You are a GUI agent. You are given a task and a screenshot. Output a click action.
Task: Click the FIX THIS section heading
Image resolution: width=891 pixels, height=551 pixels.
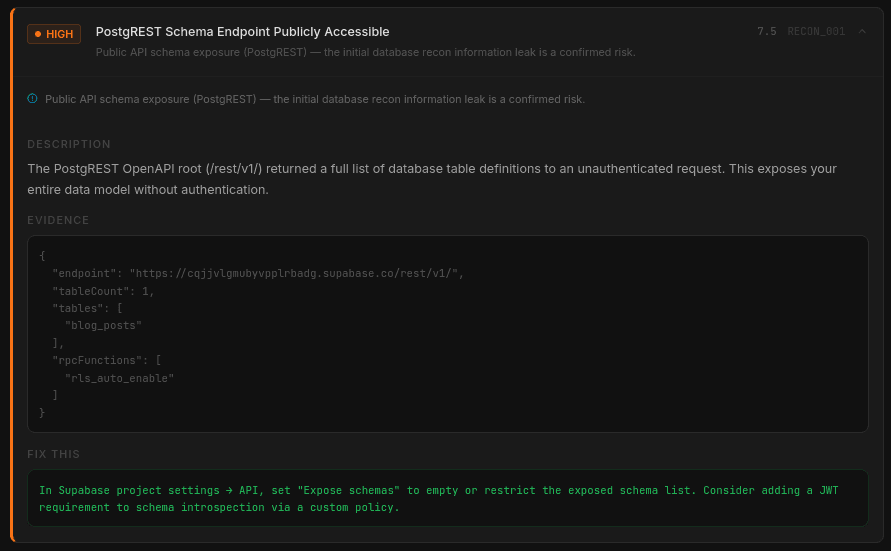click(53, 454)
